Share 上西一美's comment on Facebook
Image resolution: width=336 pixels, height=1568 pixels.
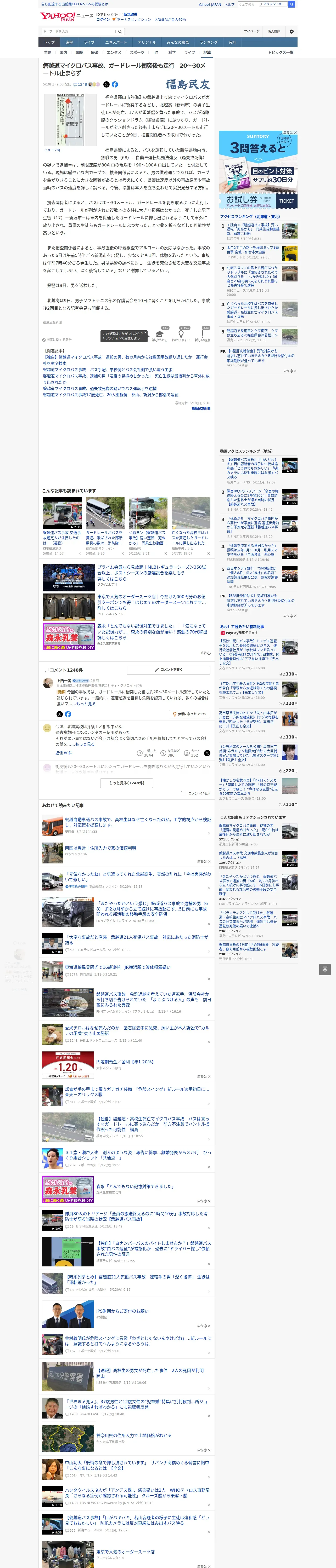click(x=68, y=714)
